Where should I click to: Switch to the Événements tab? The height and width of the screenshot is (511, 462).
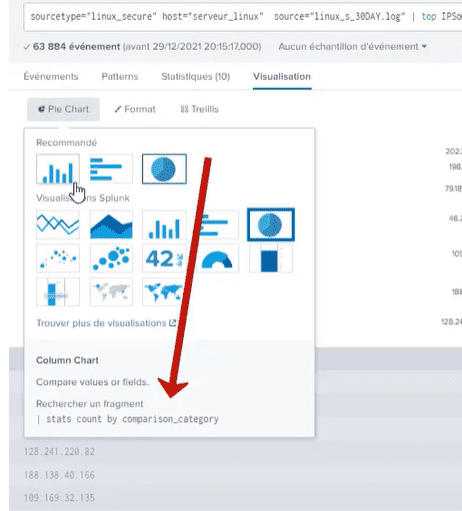[51, 77]
